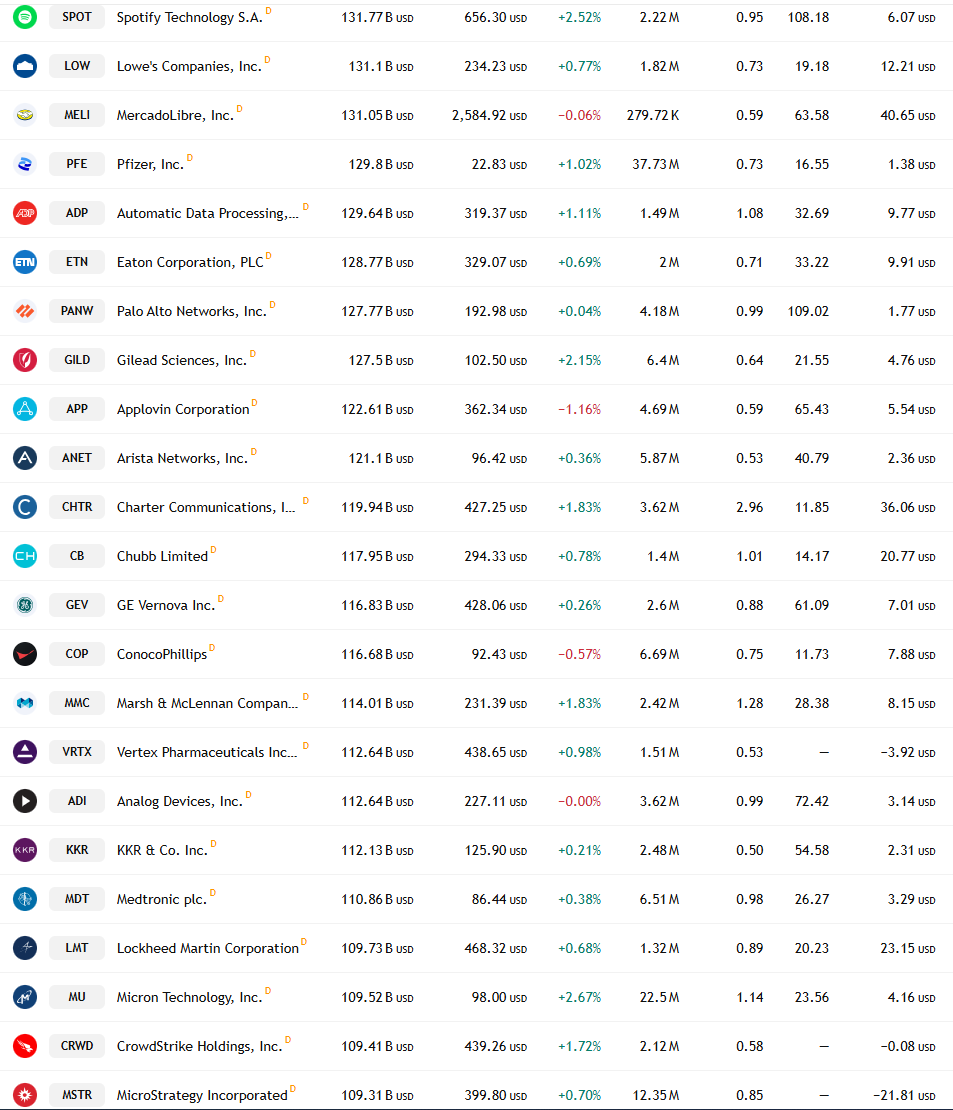This screenshot has height=1110, width=953.
Task: Click the Pfizer logo icon
Action: click(x=25, y=164)
